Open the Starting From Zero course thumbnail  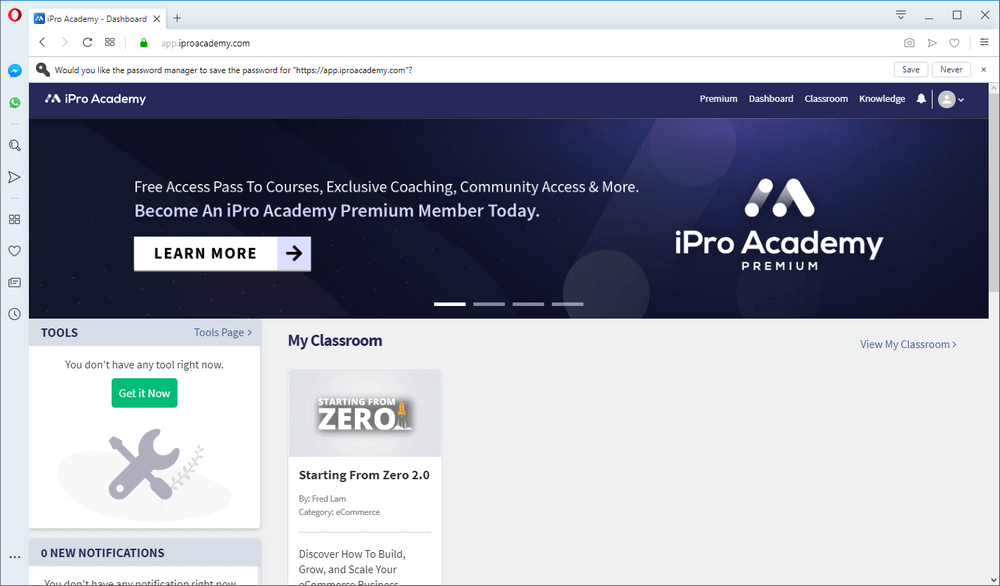tap(365, 414)
